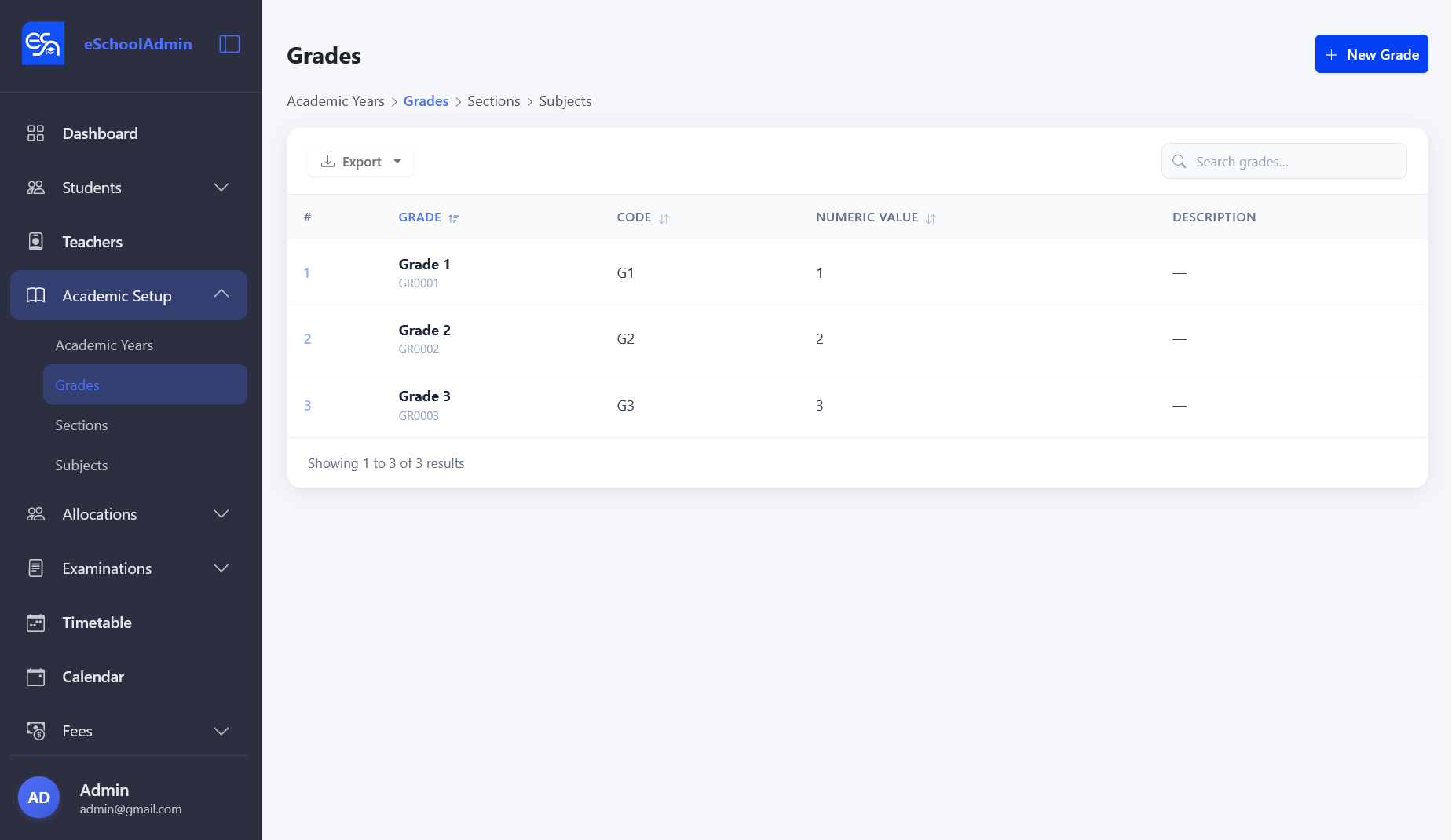Collapse the Academic Setup chevron
This screenshot has width=1452, height=840.
(221, 294)
